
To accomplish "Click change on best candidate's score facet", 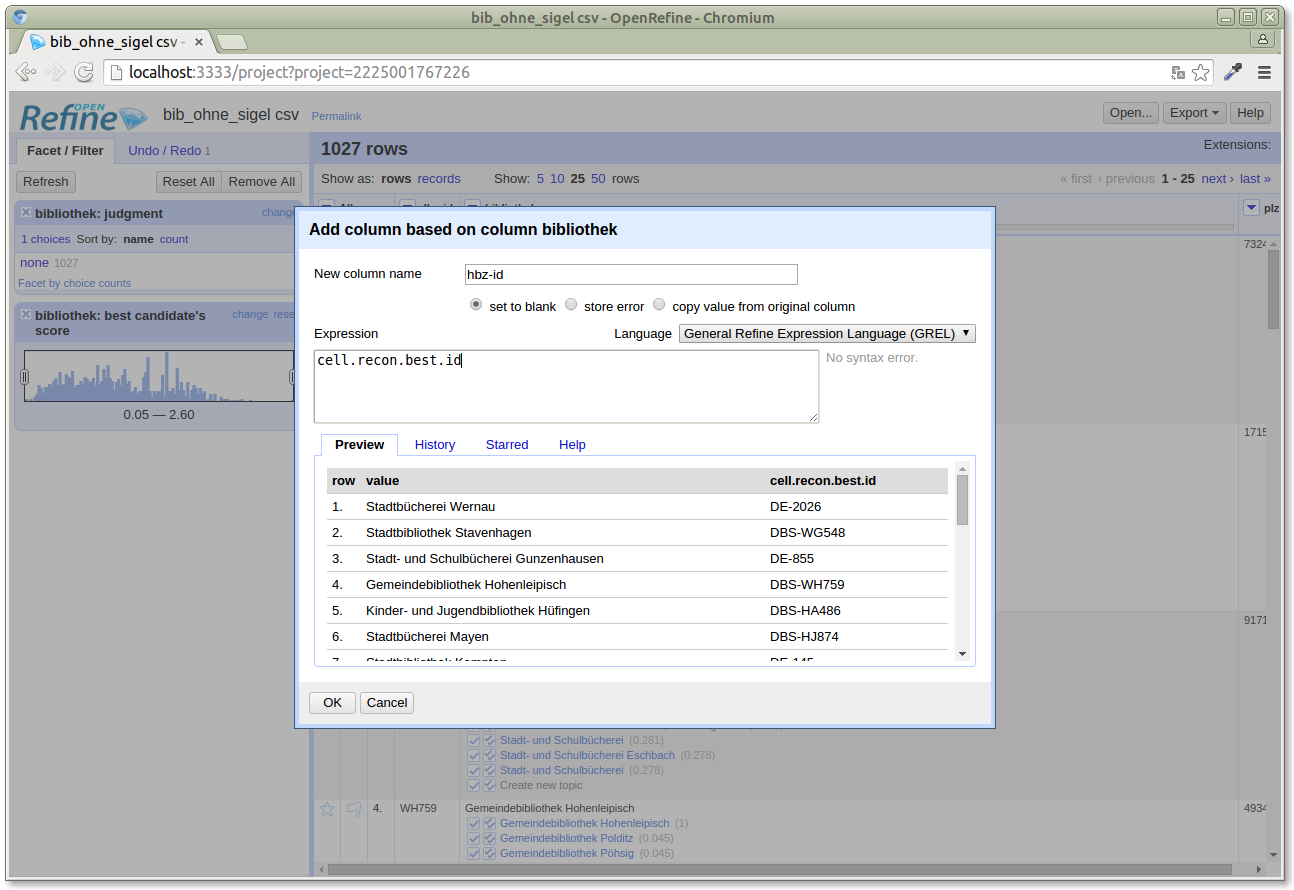I will coord(250,314).
